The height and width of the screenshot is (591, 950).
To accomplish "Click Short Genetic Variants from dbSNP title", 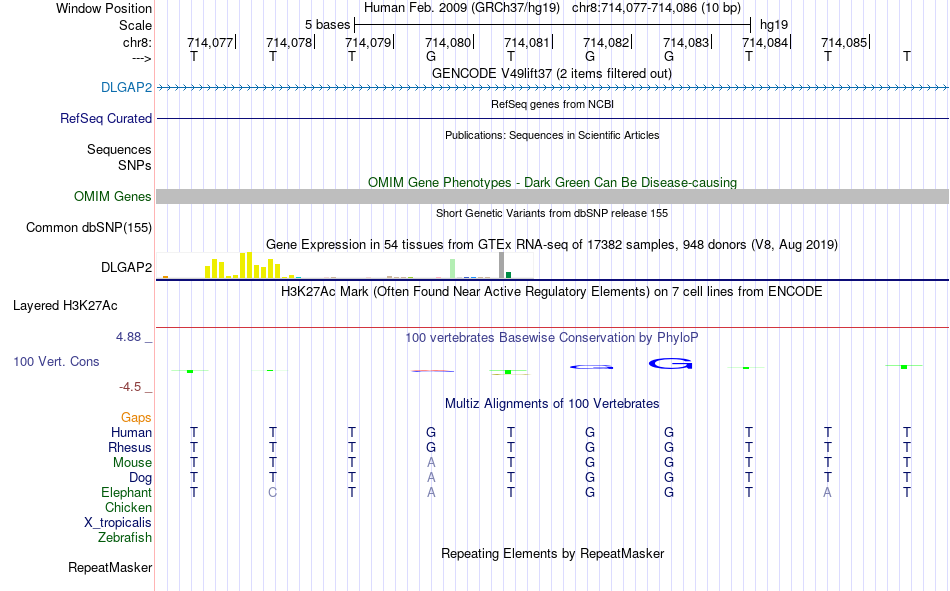I will tap(552, 213).
